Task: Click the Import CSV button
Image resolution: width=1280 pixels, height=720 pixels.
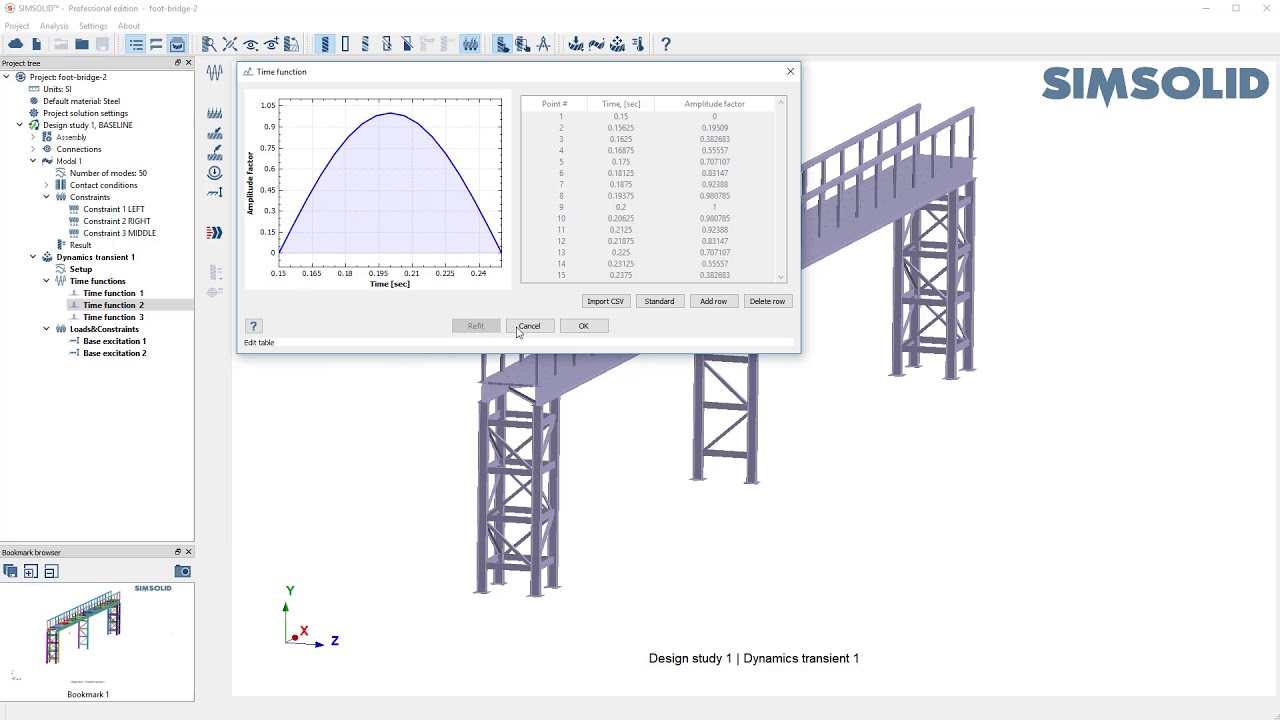Action: tap(605, 301)
